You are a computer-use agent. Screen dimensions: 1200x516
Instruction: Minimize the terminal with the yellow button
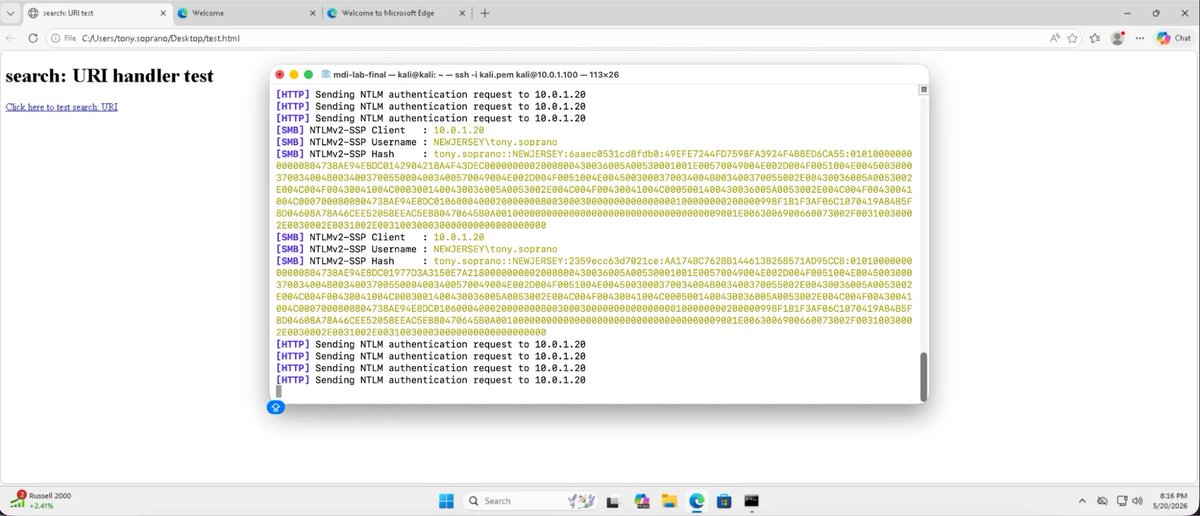coord(294,74)
